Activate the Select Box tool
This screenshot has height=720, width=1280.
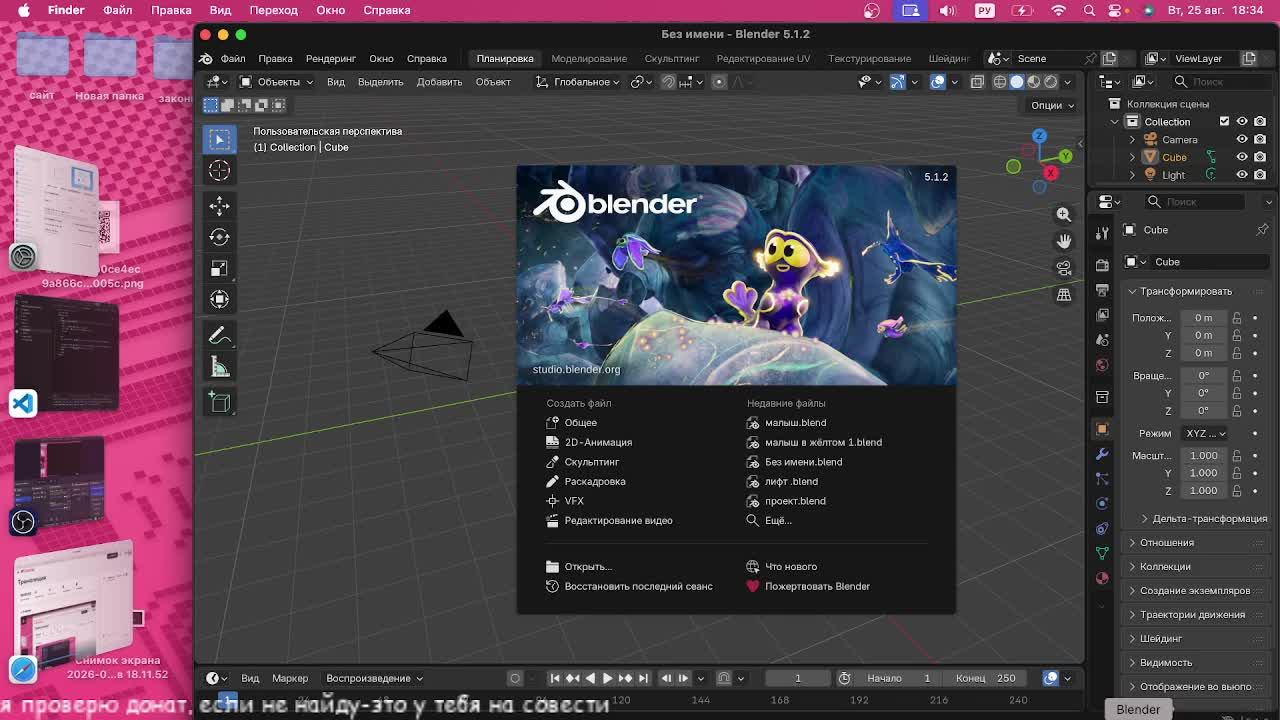219,138
